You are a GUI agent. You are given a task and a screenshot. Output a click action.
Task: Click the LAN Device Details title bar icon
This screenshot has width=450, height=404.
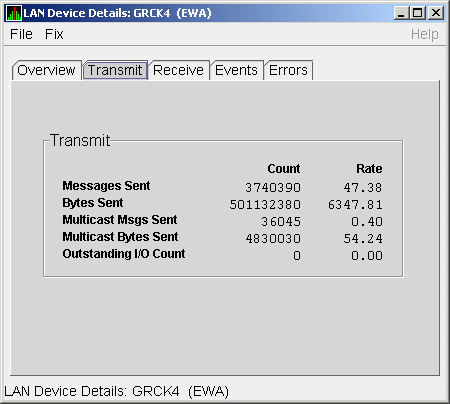pyautogui.click(x=14, y=13)
